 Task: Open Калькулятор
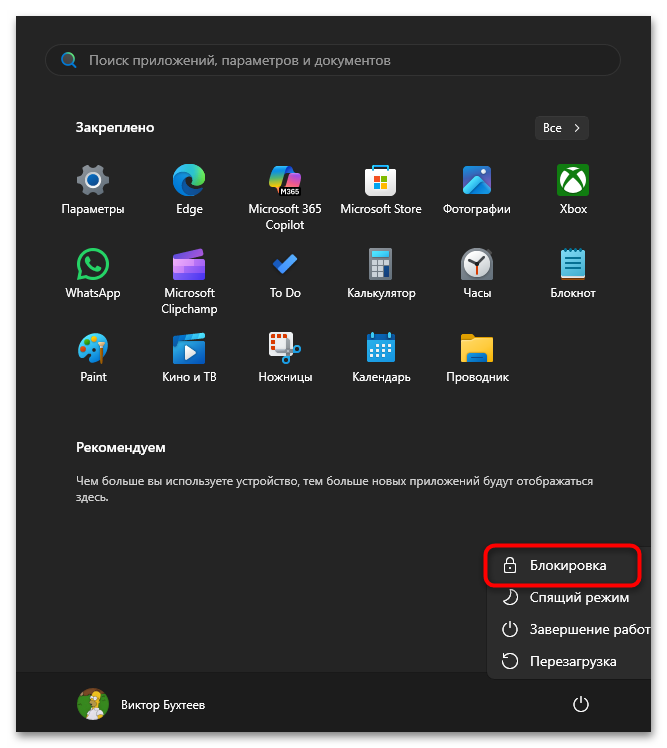tap(381, 274)
